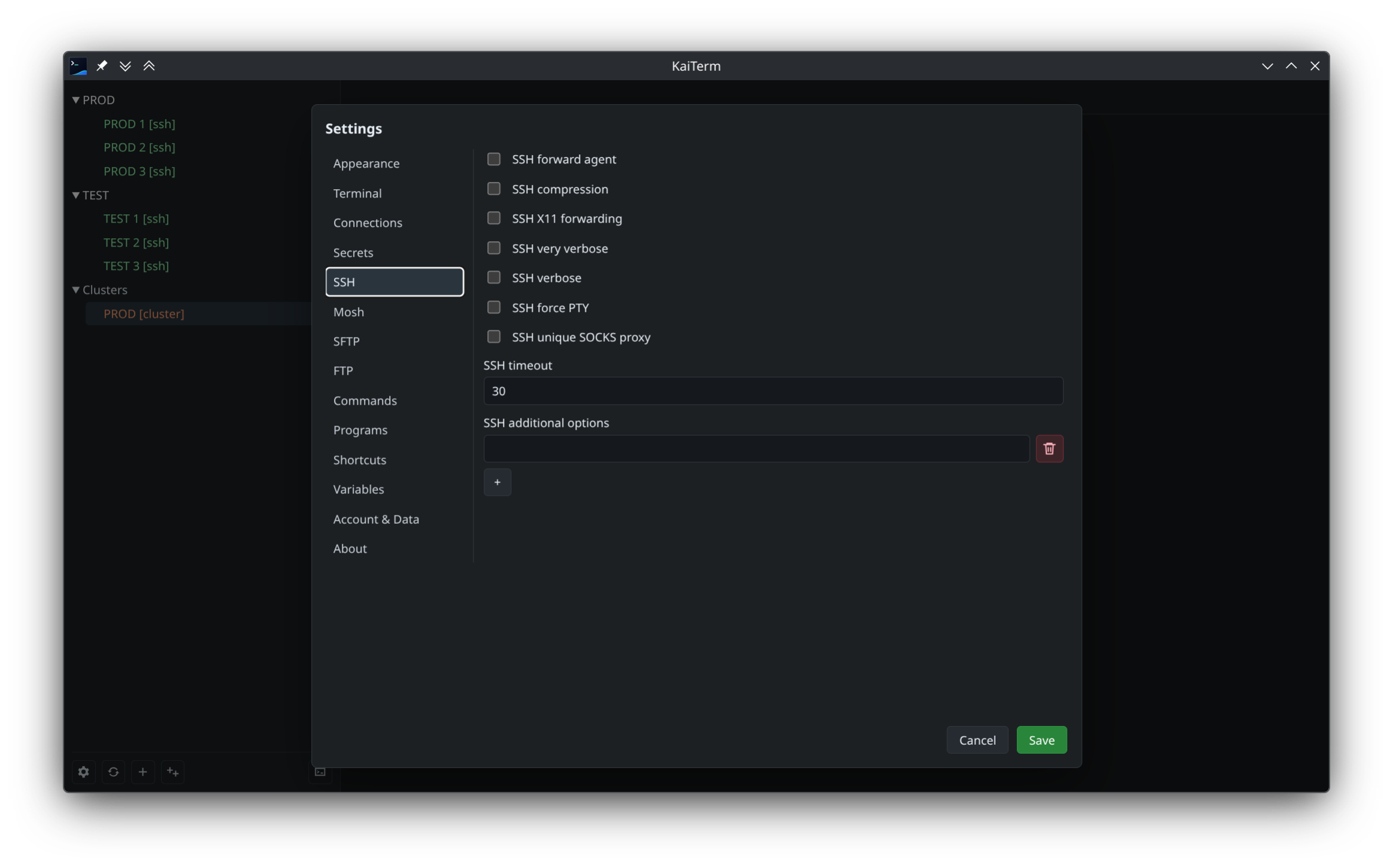Select TEST 3 [ssh] connection
This screenshot has width=1393, height=868.
tap(136, 266)
